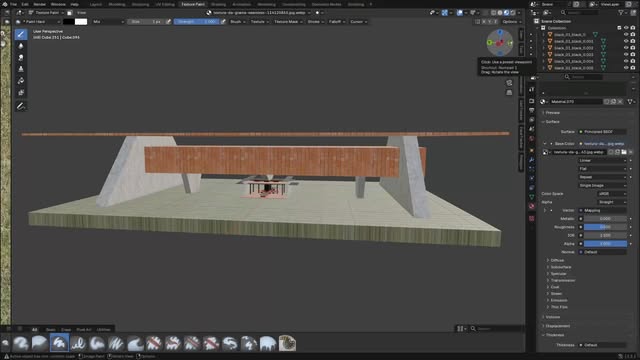
Task: Open the File menu
Action: click(x=13, y=4)
